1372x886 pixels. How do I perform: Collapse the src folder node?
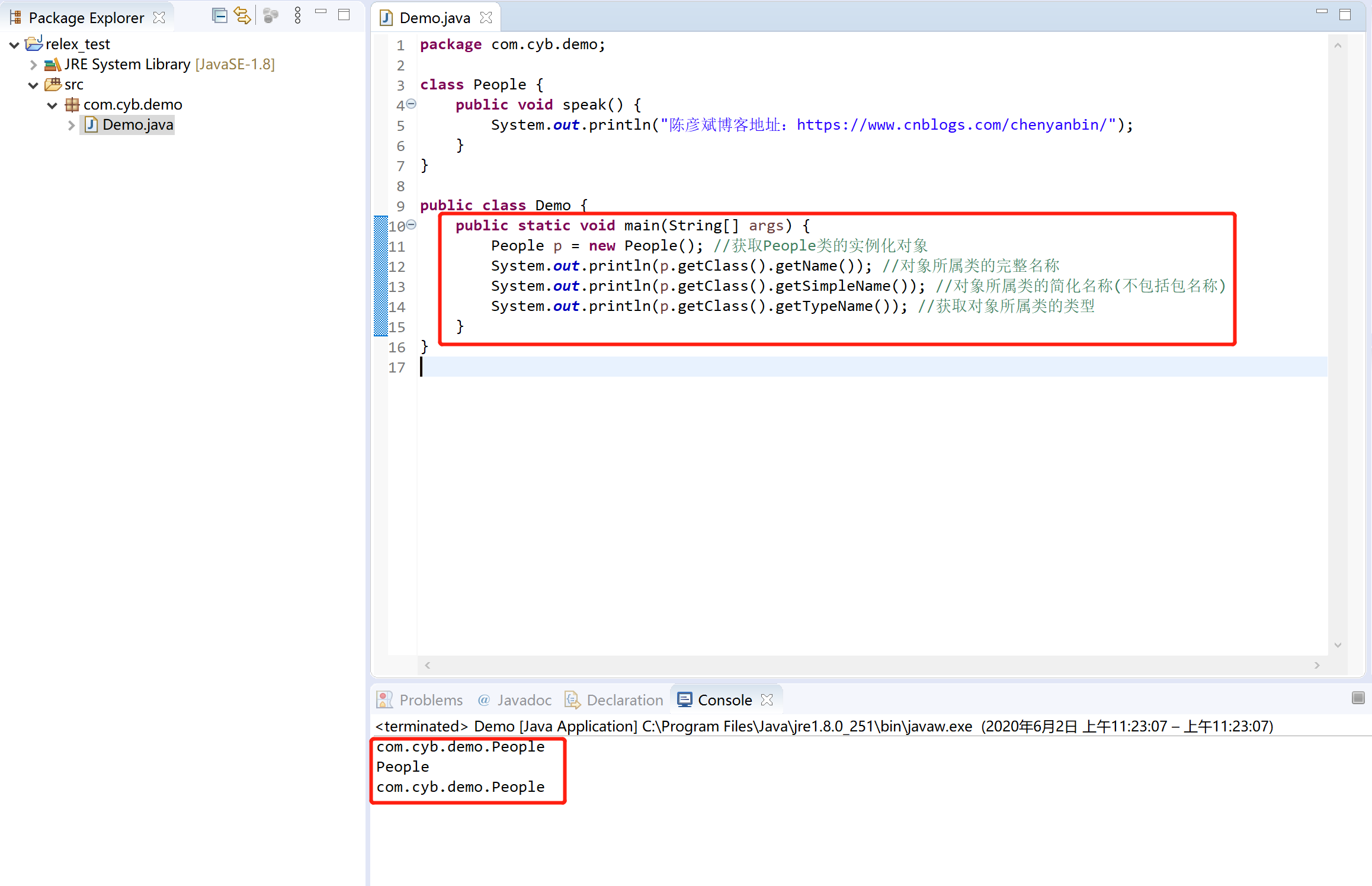coord(33,85)
